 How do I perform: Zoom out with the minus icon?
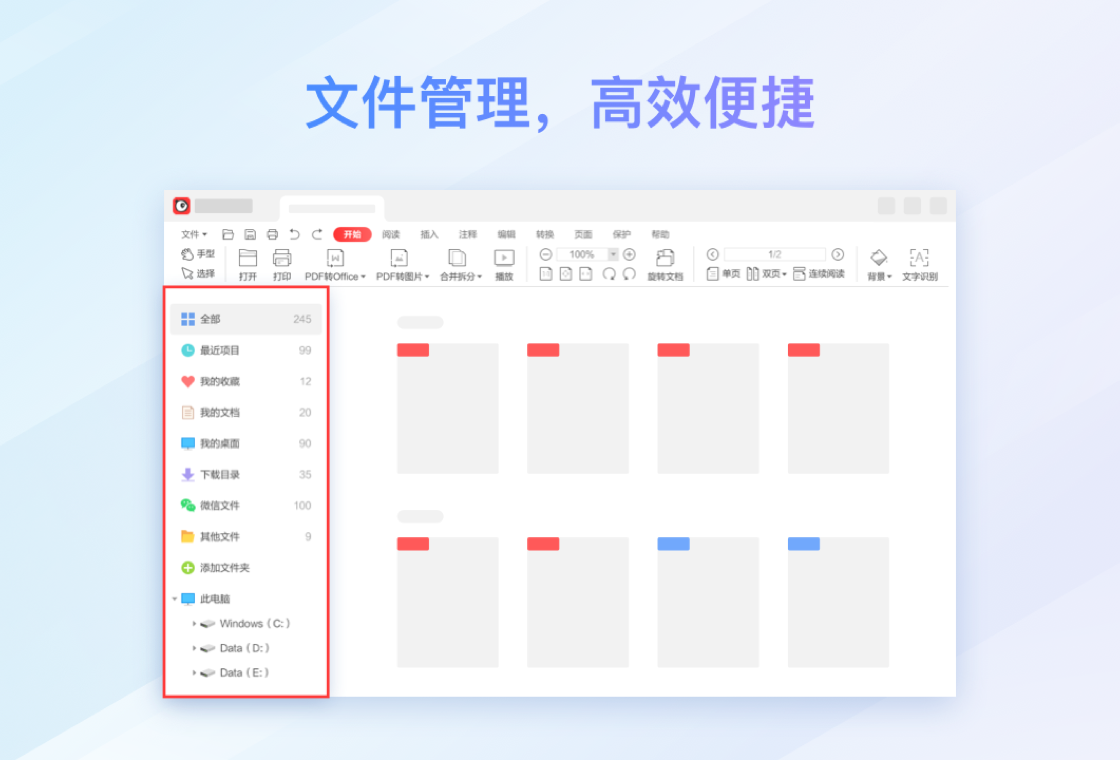click(546, 254)
